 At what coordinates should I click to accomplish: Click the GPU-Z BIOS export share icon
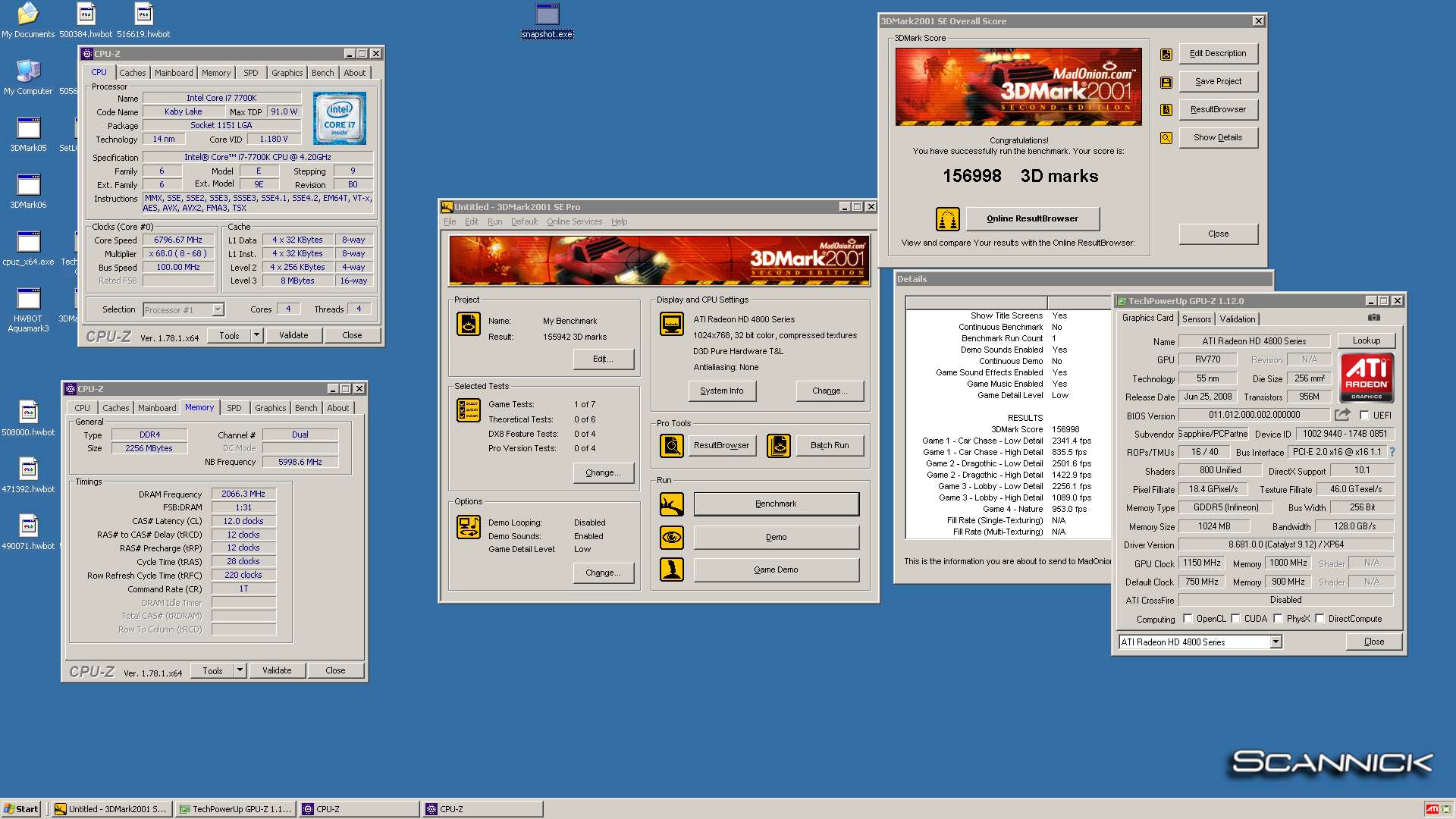pyautogui.click(x=1342, y=415)
